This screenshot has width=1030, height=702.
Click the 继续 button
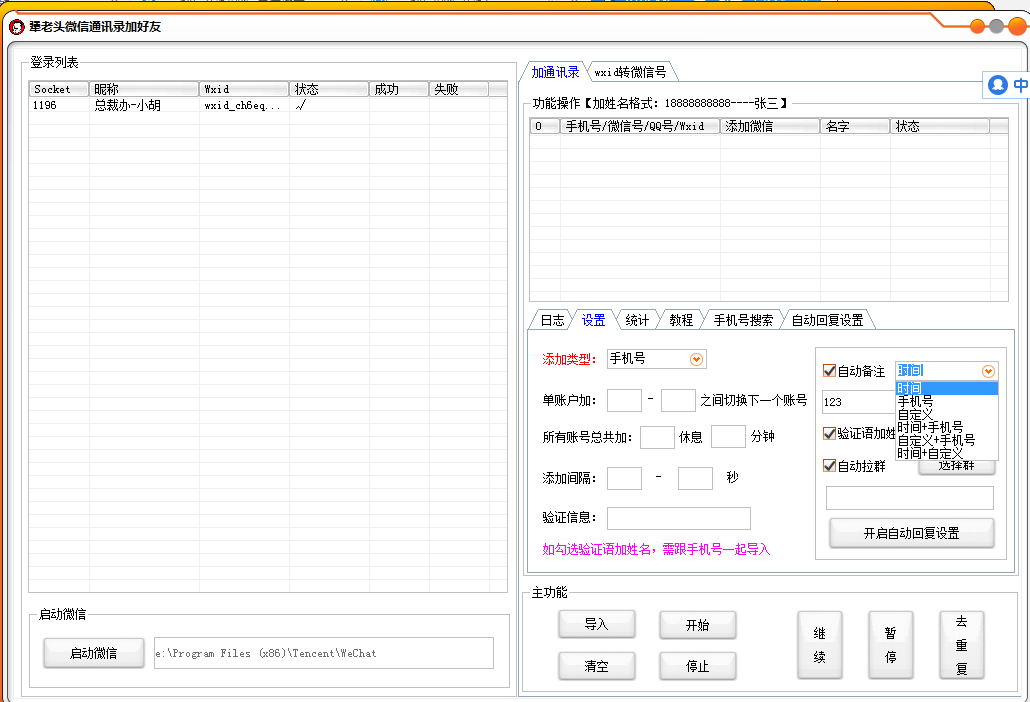(x=820, y=645)
